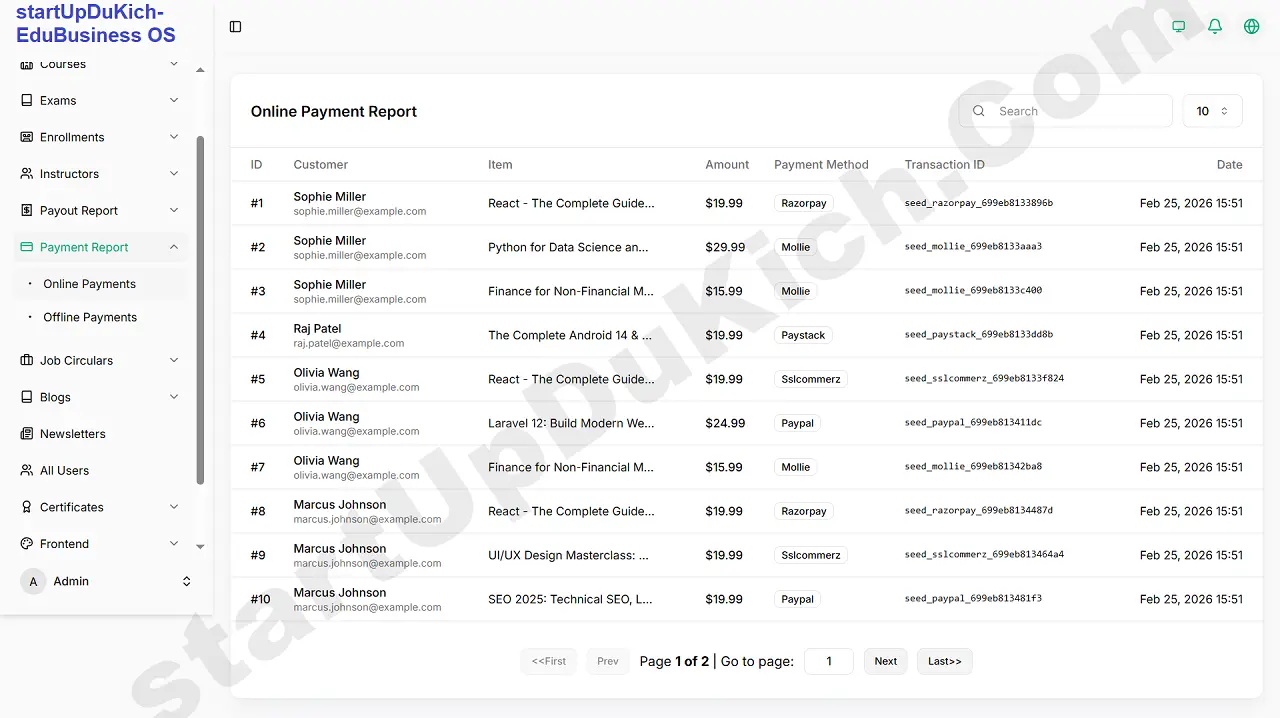The height and width of the screenshot is (718, 1280).
Task: Open the rows-per-page dropdown showing 10
Action: click(x=1212, y=111)
